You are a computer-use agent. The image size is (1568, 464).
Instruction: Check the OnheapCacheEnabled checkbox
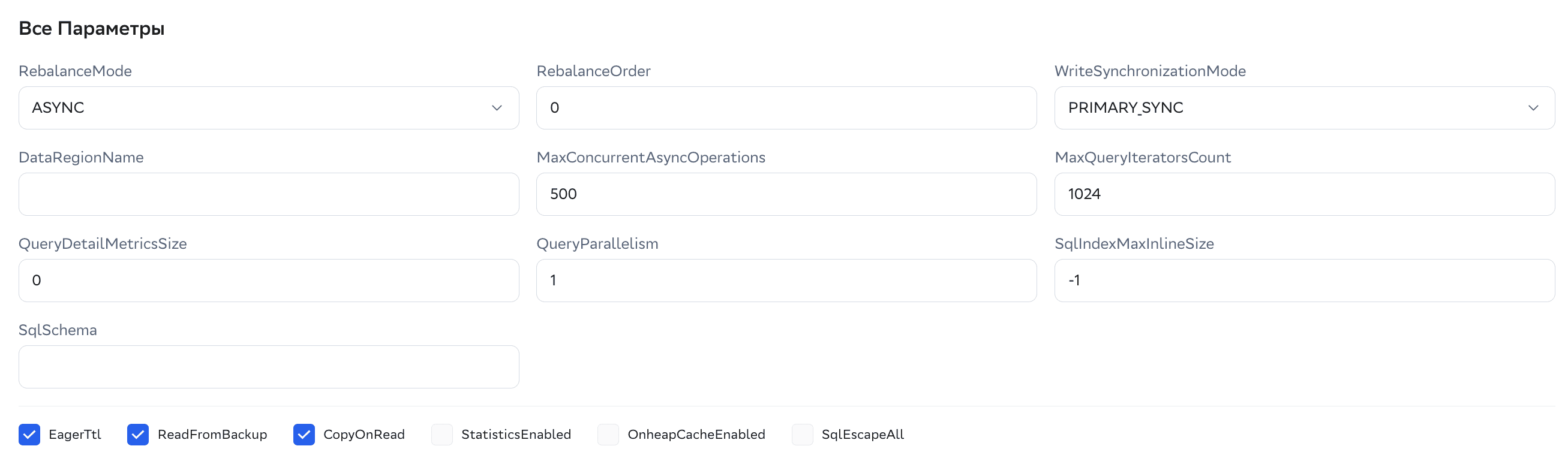coord(608,435)
